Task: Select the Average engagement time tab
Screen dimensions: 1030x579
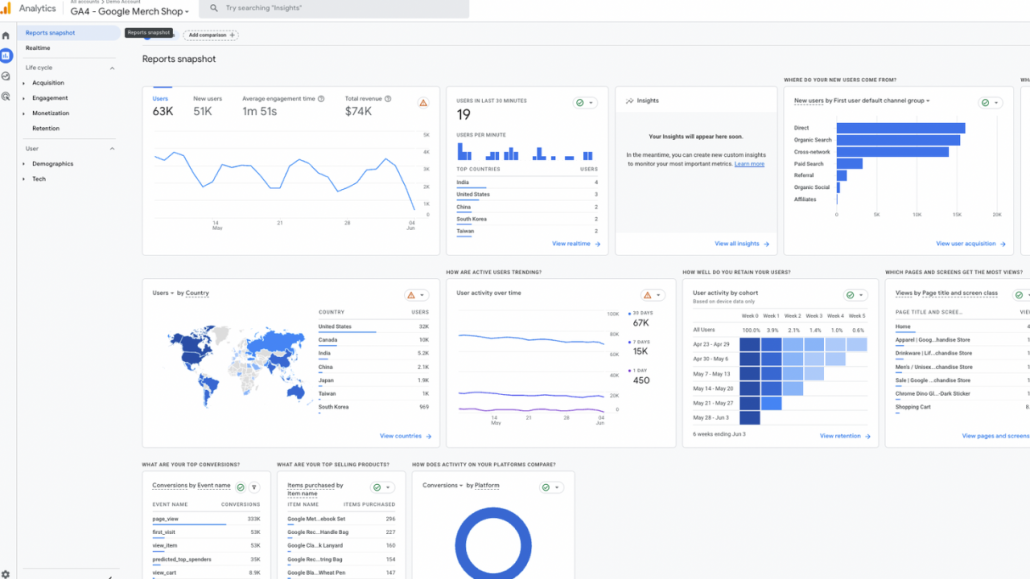Action: (282, 106)
